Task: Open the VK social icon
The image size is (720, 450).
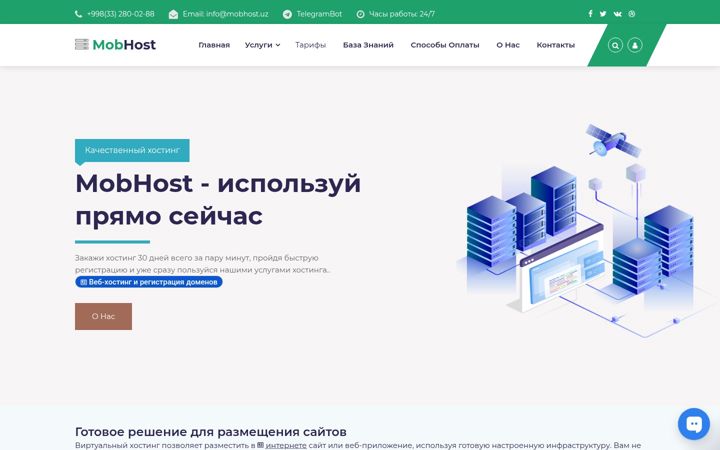Action: click(x=618, y=14)
